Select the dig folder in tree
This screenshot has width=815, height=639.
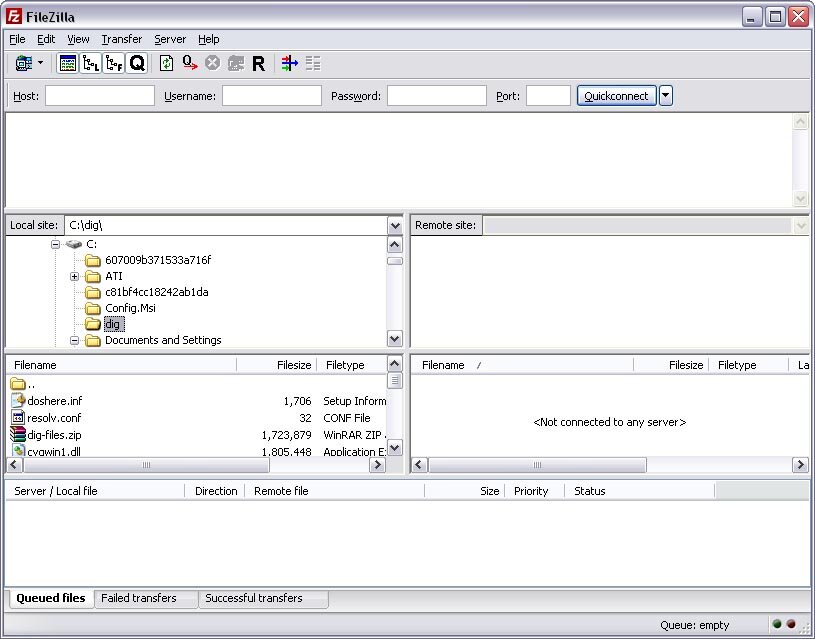pyautogui.click(x=112, y=324)
